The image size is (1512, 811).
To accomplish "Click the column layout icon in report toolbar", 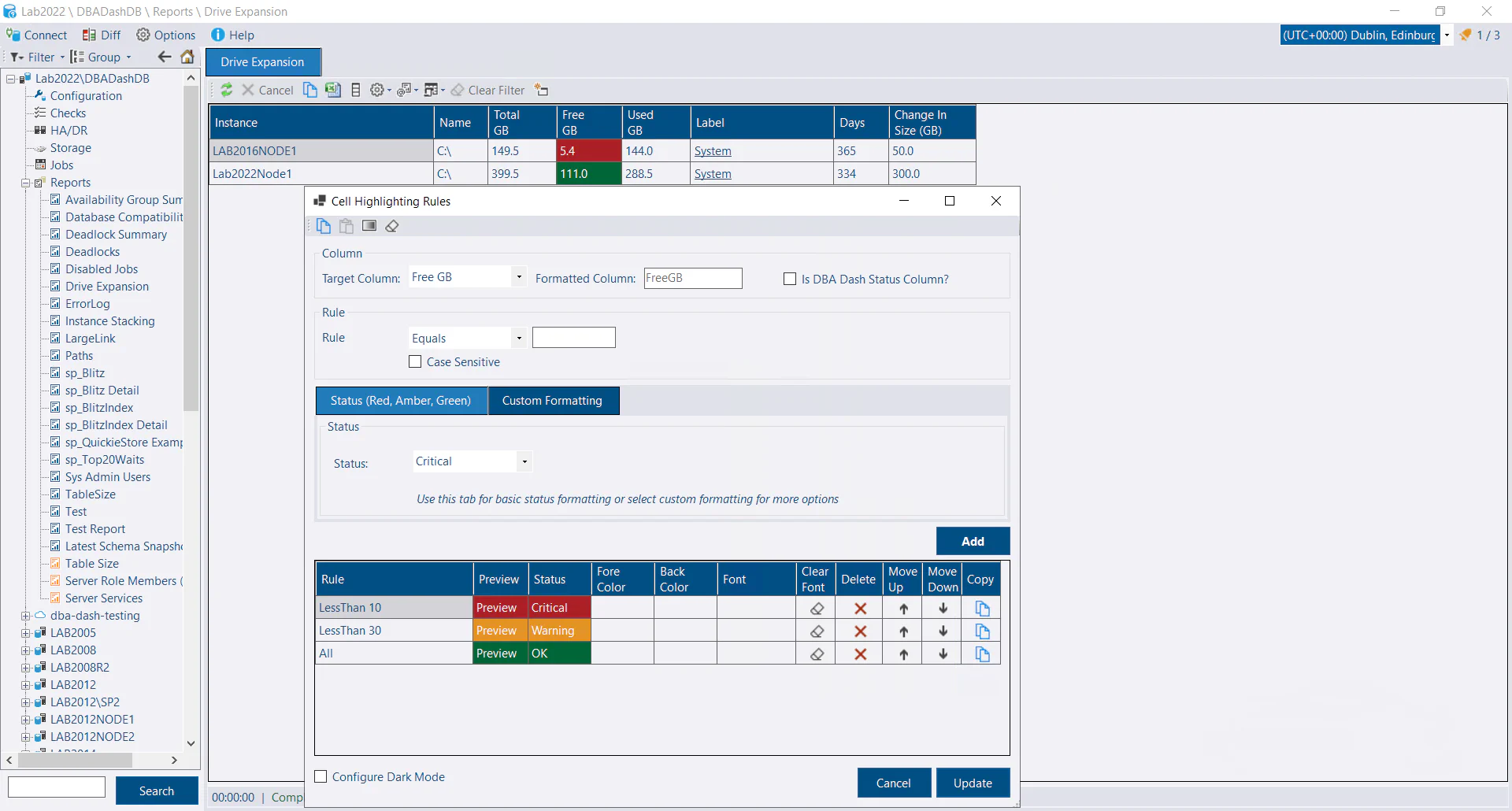I will click(x=356, y=90).
